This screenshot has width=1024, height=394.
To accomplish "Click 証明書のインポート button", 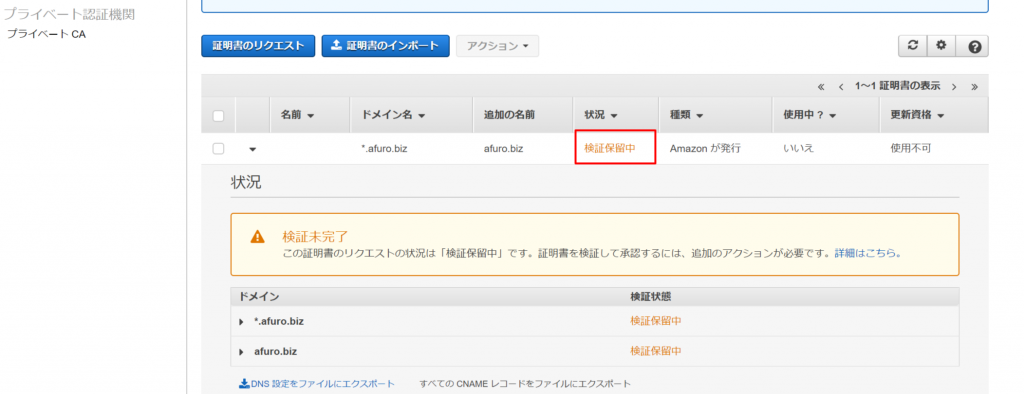I will pyautogui.click(x=385, y=46).
